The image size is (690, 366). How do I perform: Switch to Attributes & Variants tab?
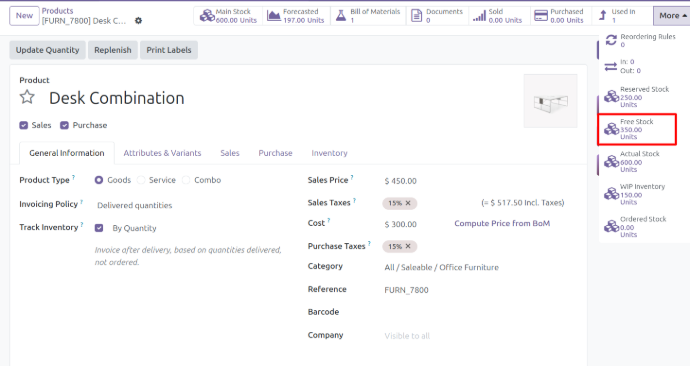click(x=162, y=153)
